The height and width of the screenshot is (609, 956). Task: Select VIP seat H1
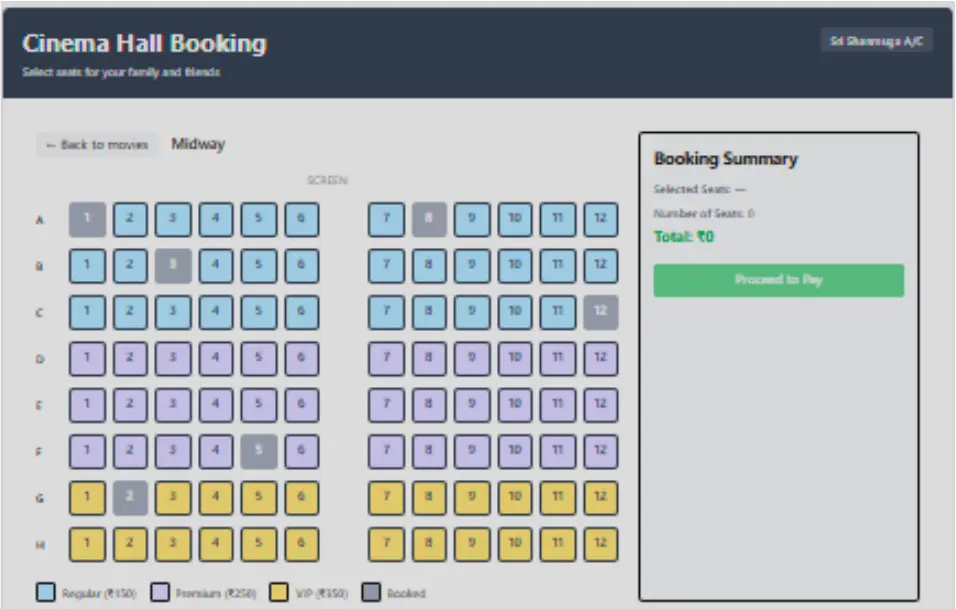point(87,544)
